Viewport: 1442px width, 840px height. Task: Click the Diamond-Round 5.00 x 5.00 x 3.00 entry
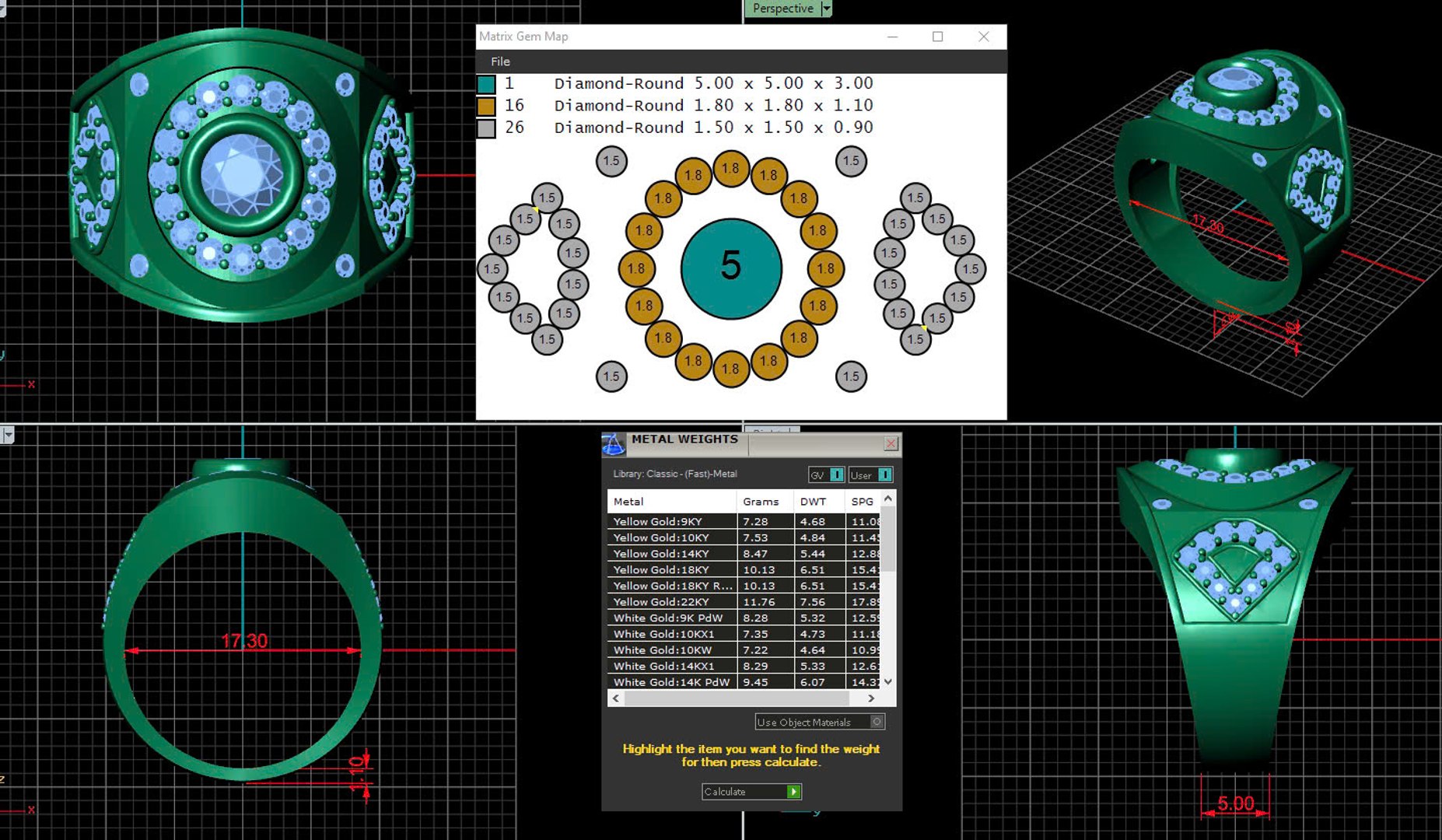(x=713, y=83)
